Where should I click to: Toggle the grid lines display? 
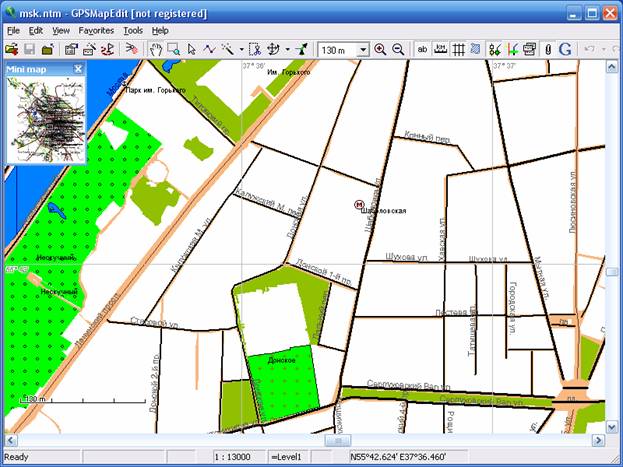click(x=458, y=48)
